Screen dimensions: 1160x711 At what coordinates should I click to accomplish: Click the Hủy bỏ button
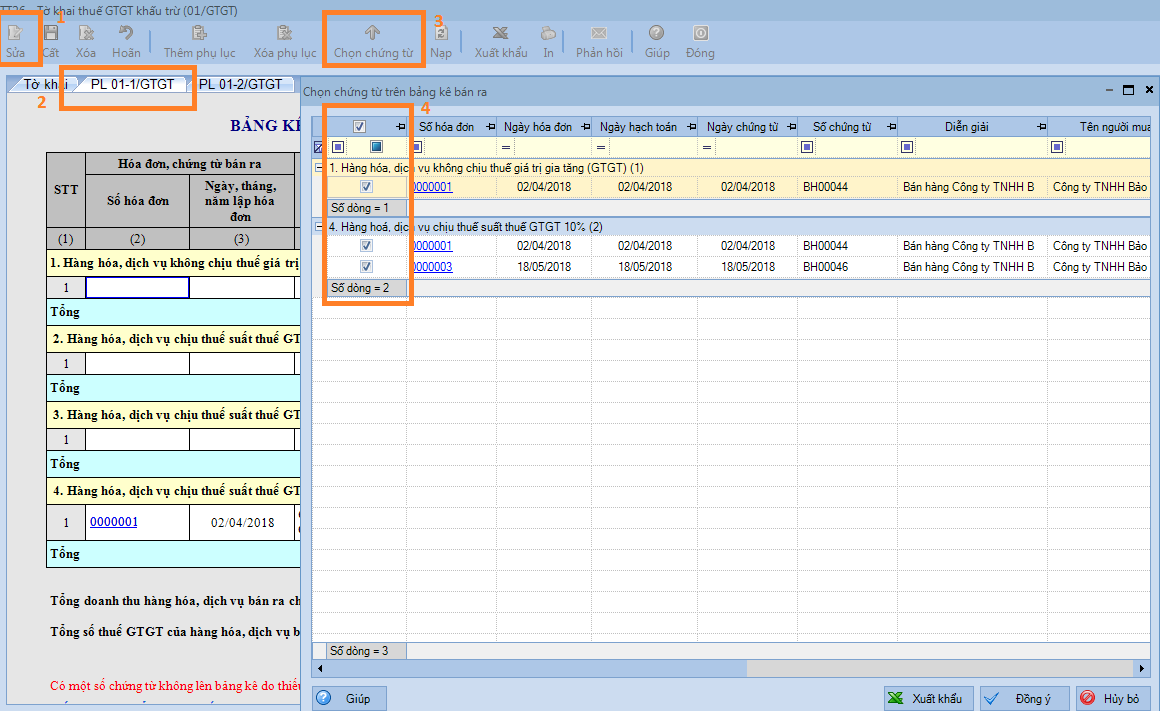click(x=1112, y=698)
